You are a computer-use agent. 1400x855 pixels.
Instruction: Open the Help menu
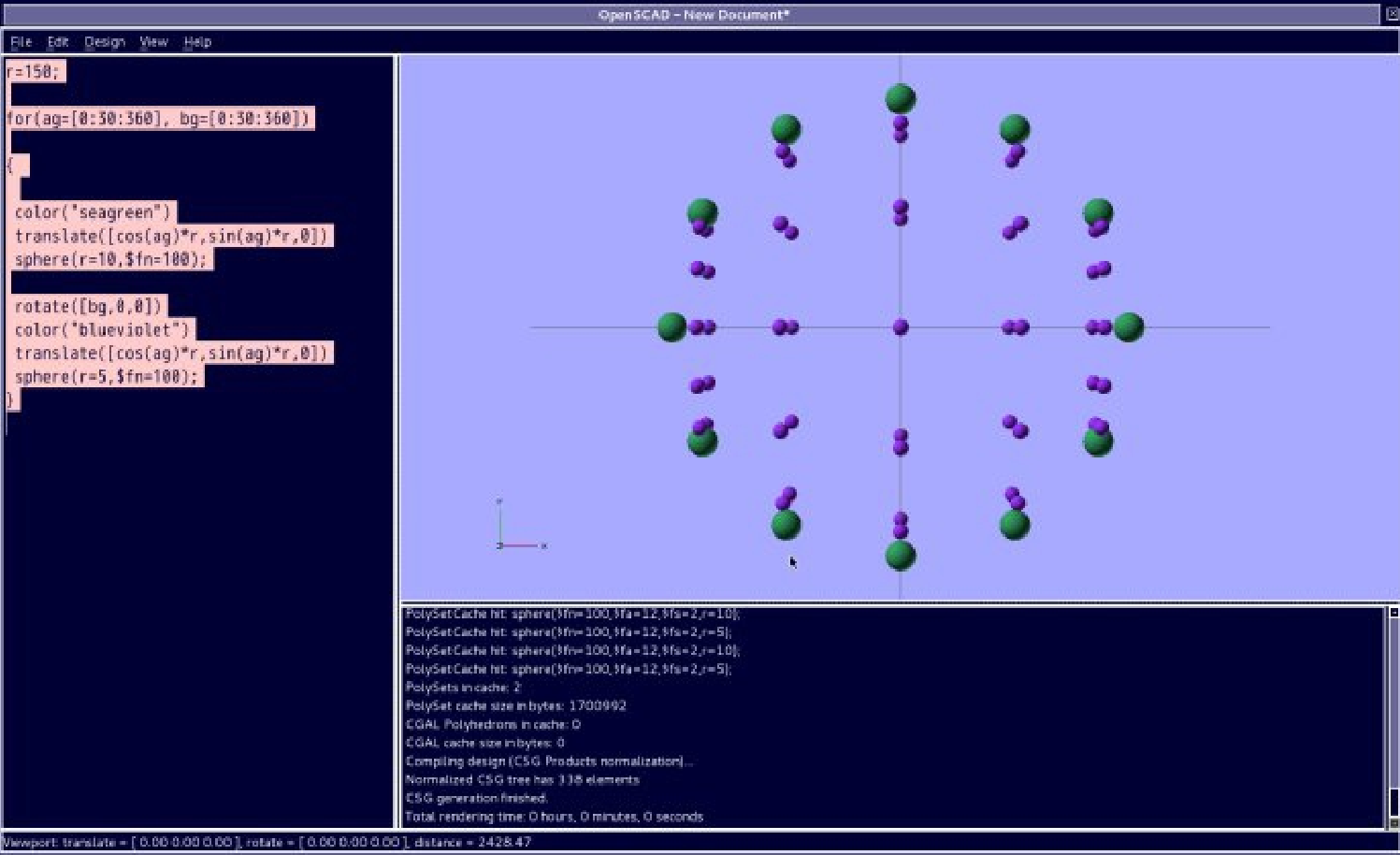pos(197,42)
